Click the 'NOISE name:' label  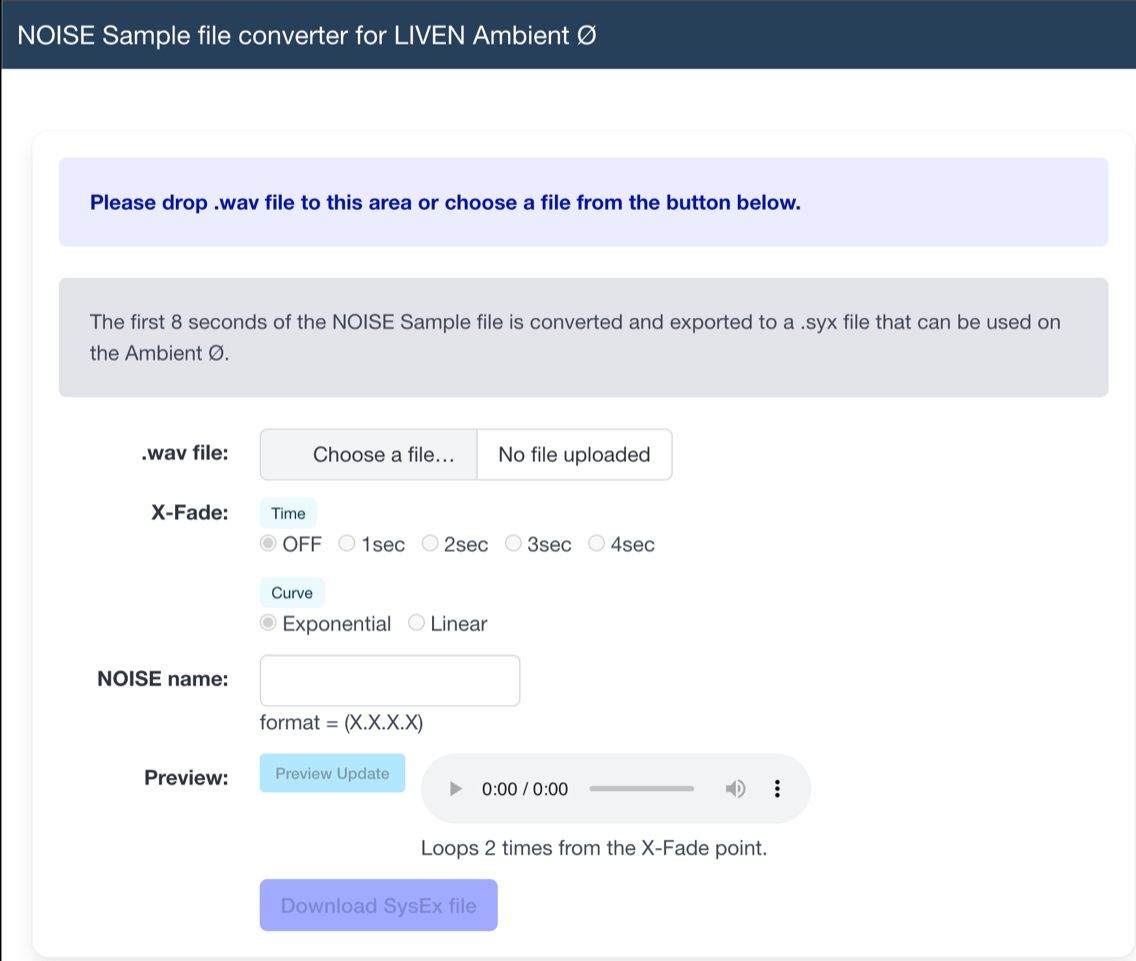(163, 678)
